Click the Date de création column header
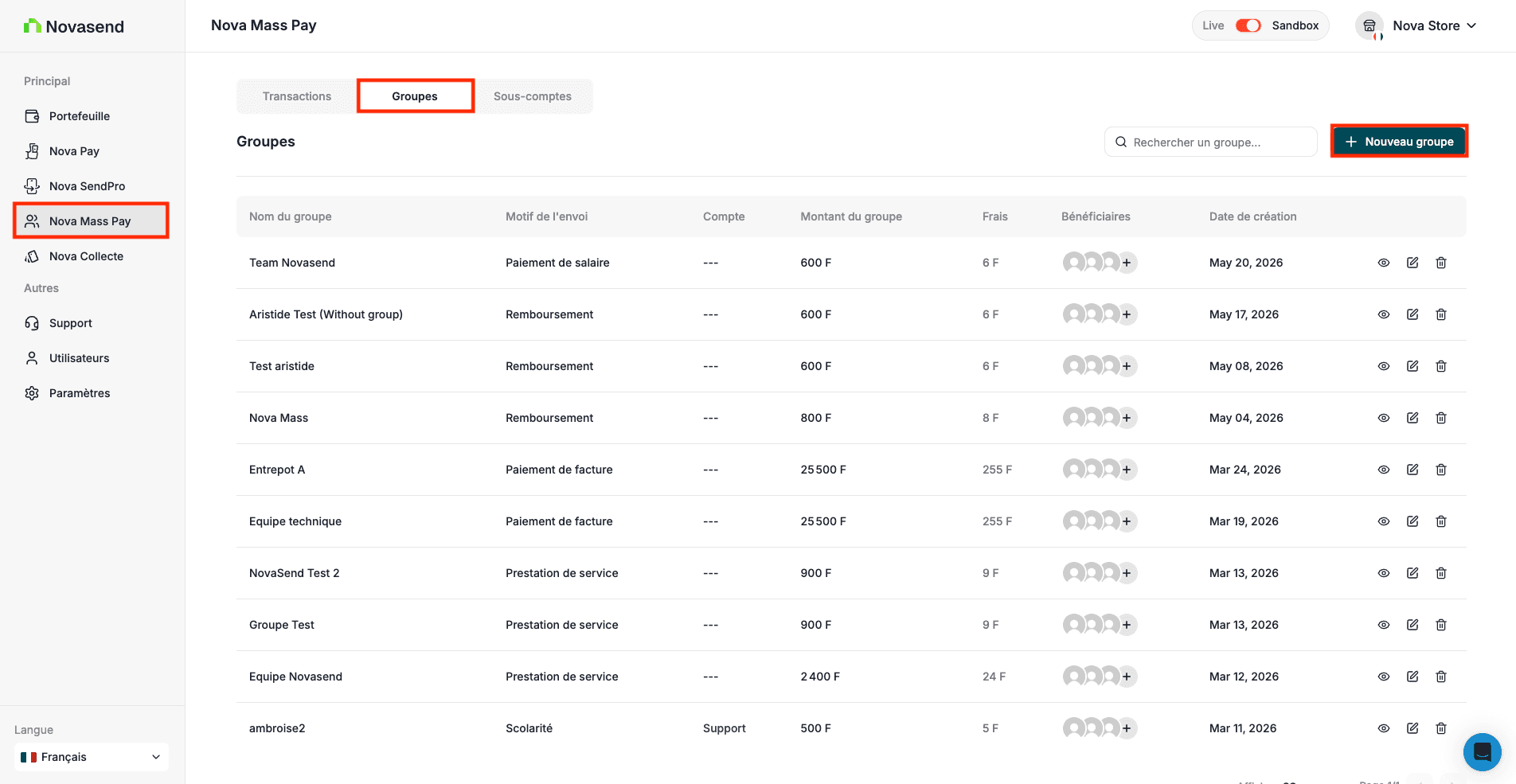The height and width of the screenshot is (784, 1516). 1253,216
